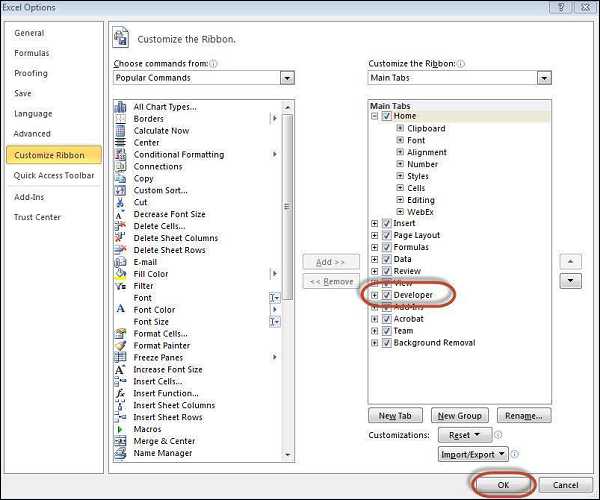Click the Conditional Formatting icon

click(x=120, y=154)
